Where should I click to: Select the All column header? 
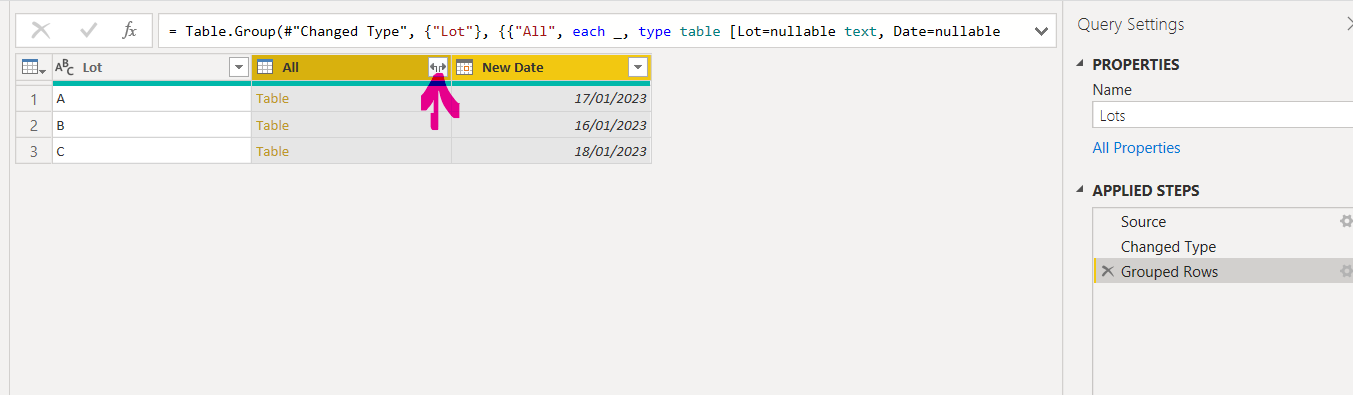point(351,67)
